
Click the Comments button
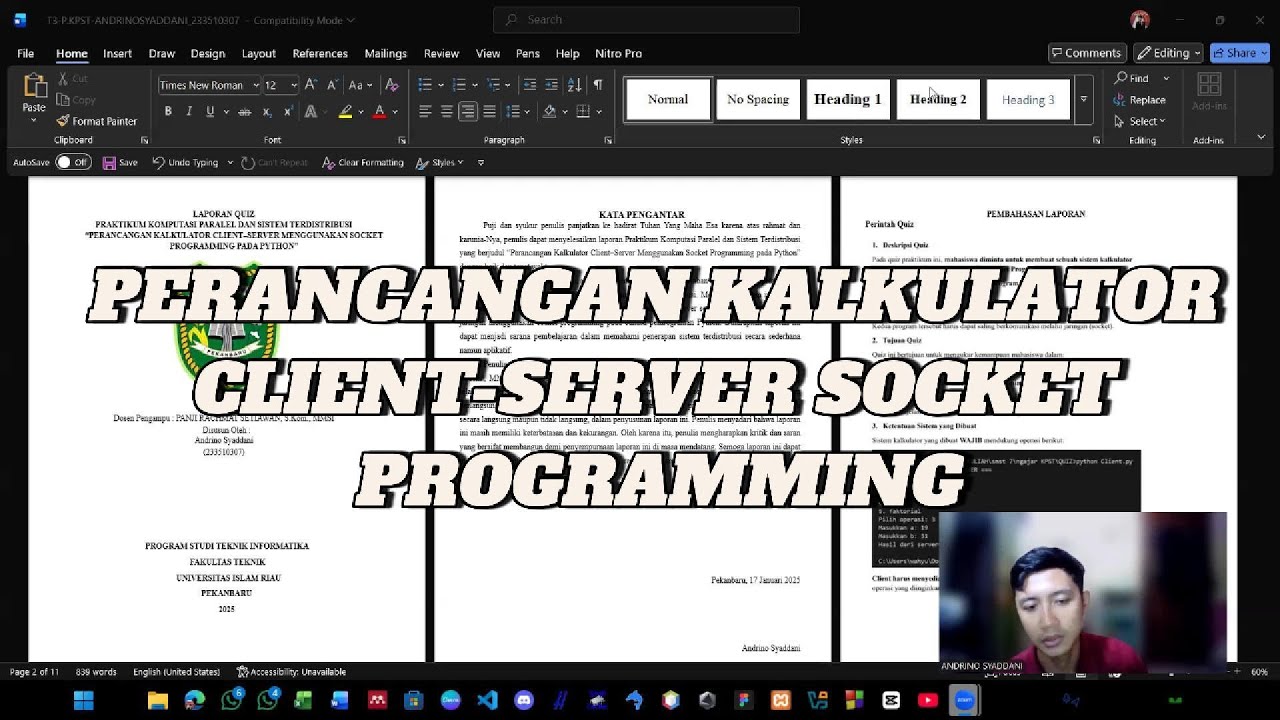(x=1087, y=53)
